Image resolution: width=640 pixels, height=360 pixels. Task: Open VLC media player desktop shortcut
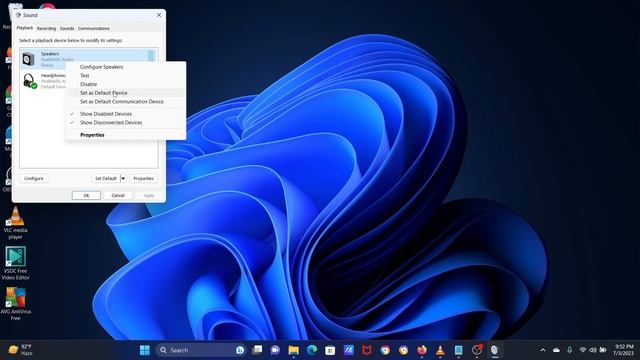[16, 223]
